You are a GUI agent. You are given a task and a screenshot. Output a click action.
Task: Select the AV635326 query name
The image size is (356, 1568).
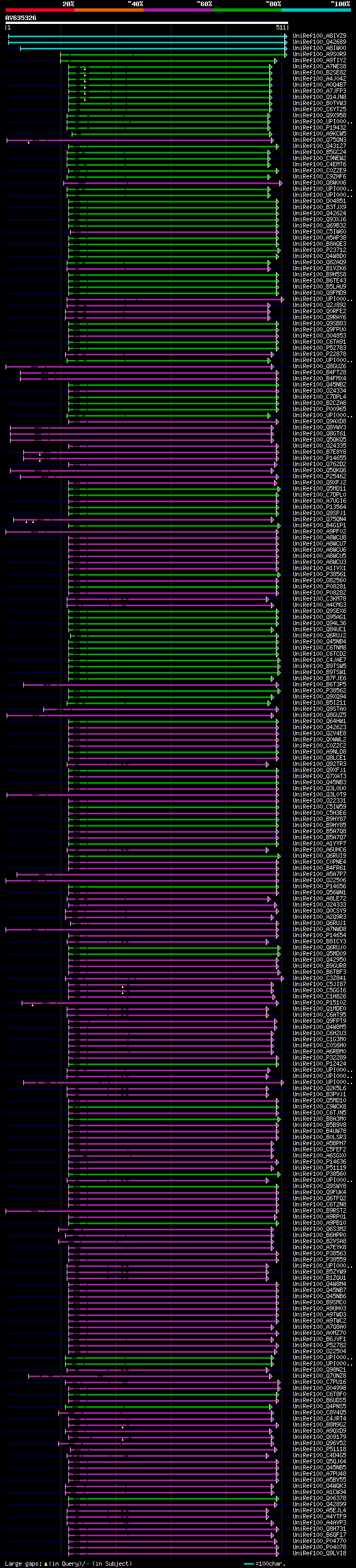click(21, 18)
